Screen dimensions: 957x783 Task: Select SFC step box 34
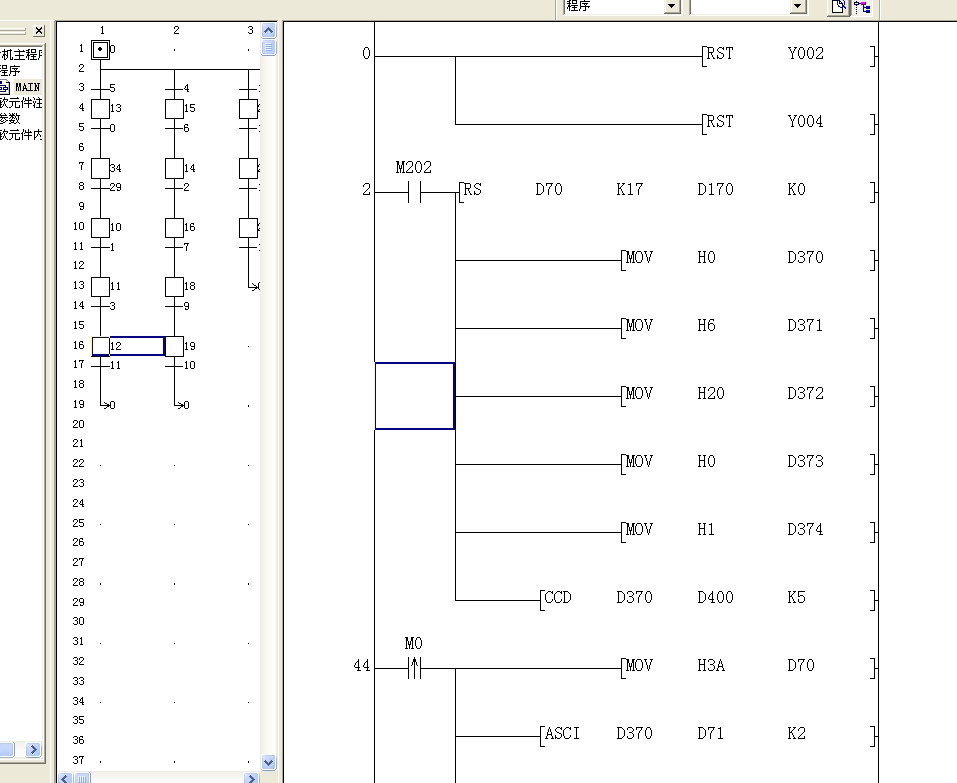(100, 168)
